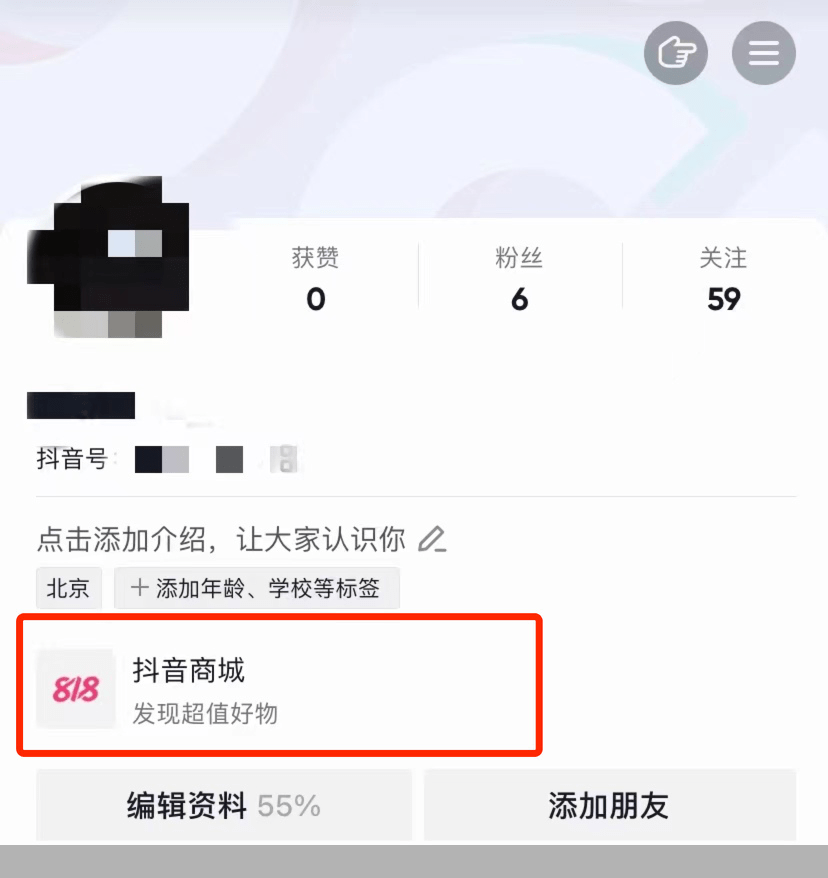Image resolution: width=828 pixels, height=878 pixels.
Task: Tap 发现超值好物 subtitle
Action: tap(205, 713)
